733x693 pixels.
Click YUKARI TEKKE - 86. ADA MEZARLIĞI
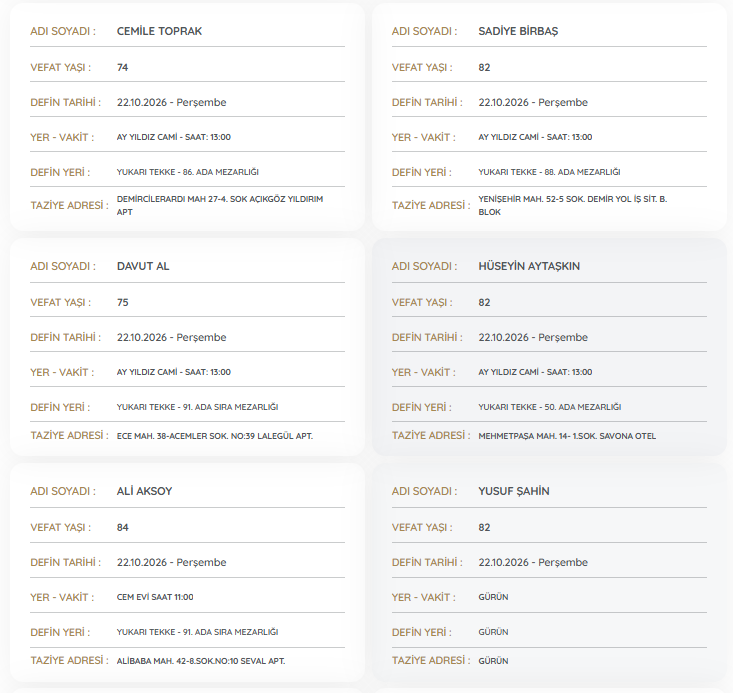188,172
